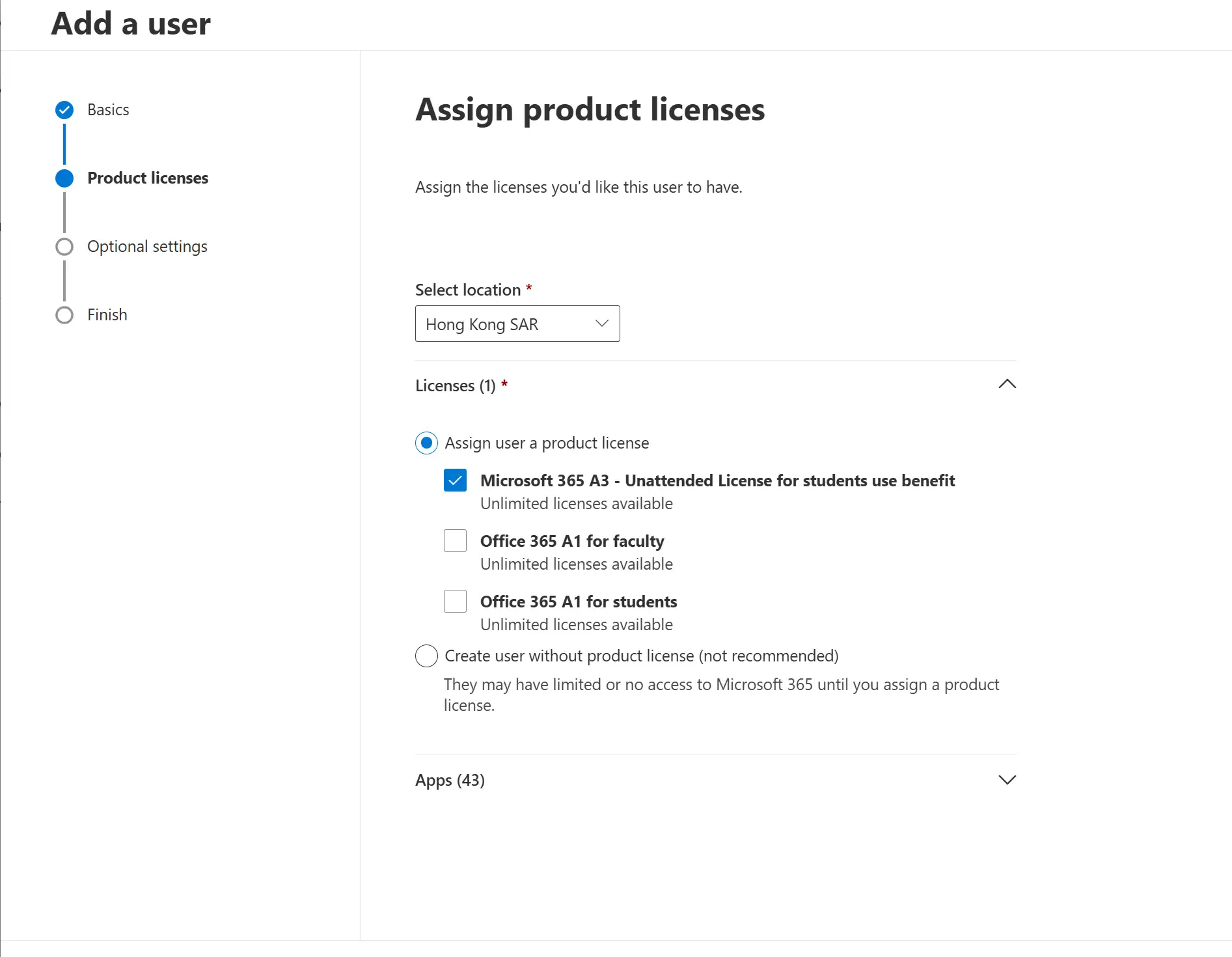Screen dimensions: 1232x957
Task: Click the Apps (43) section header text
Action: coord(450,780)
